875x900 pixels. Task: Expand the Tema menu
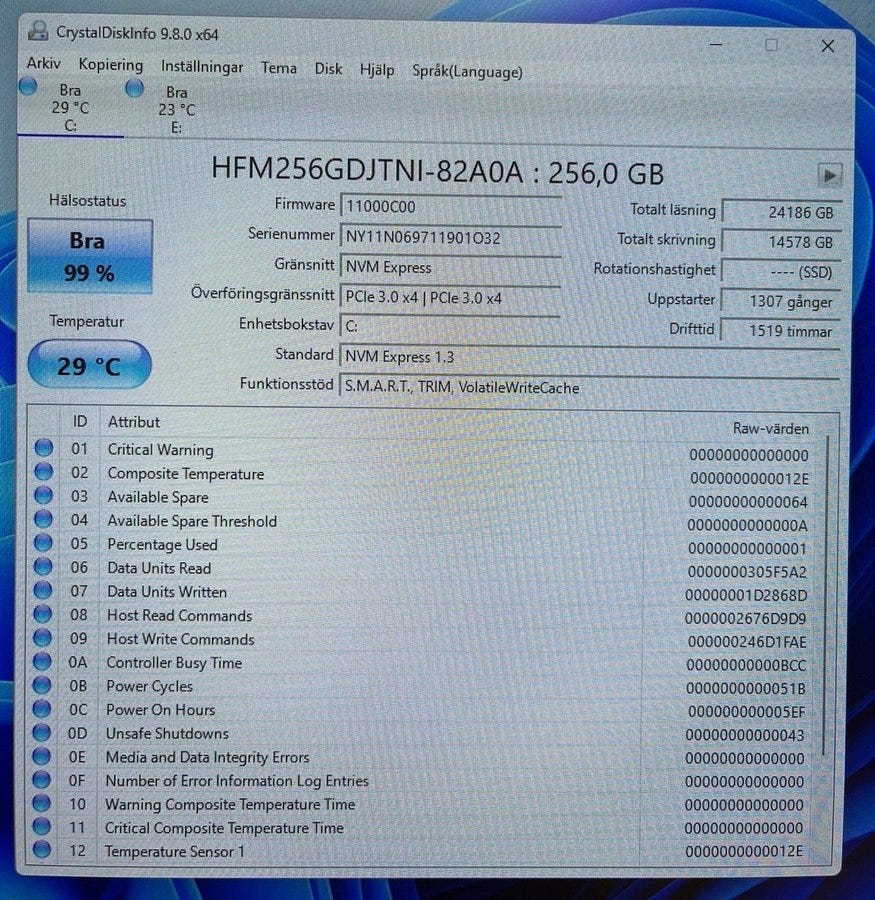[x=279, y=68]
